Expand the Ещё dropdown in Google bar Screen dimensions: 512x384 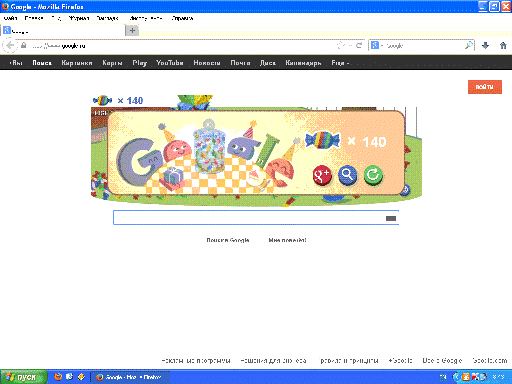[x=340, y=63]
